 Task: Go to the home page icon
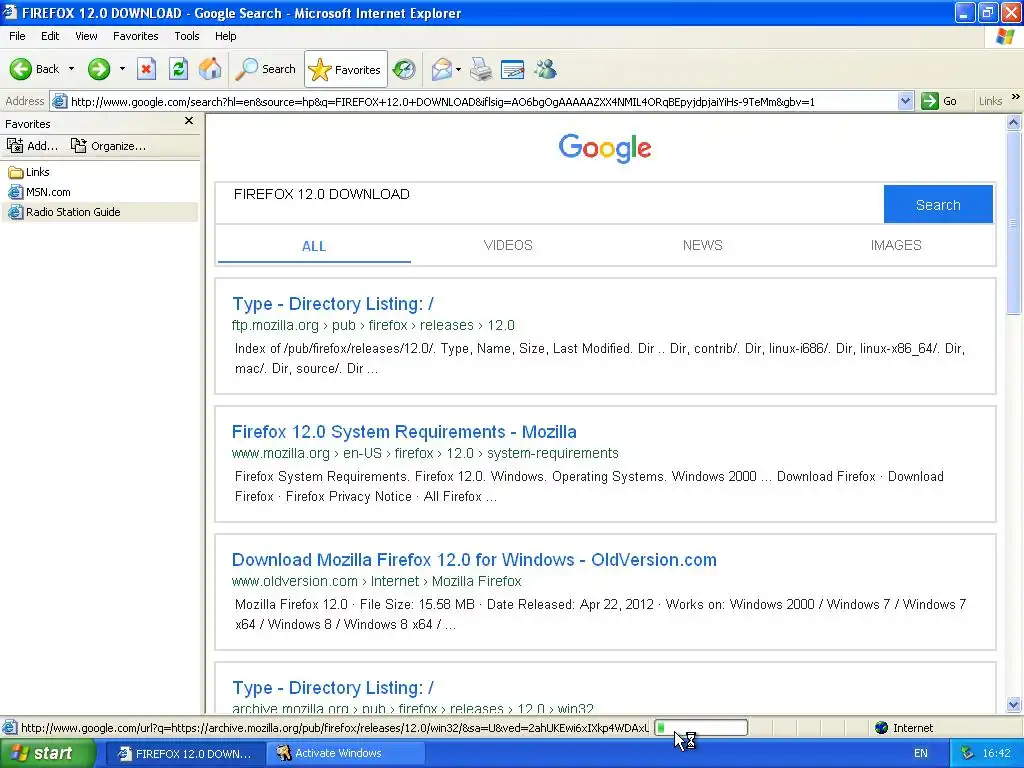210,69
